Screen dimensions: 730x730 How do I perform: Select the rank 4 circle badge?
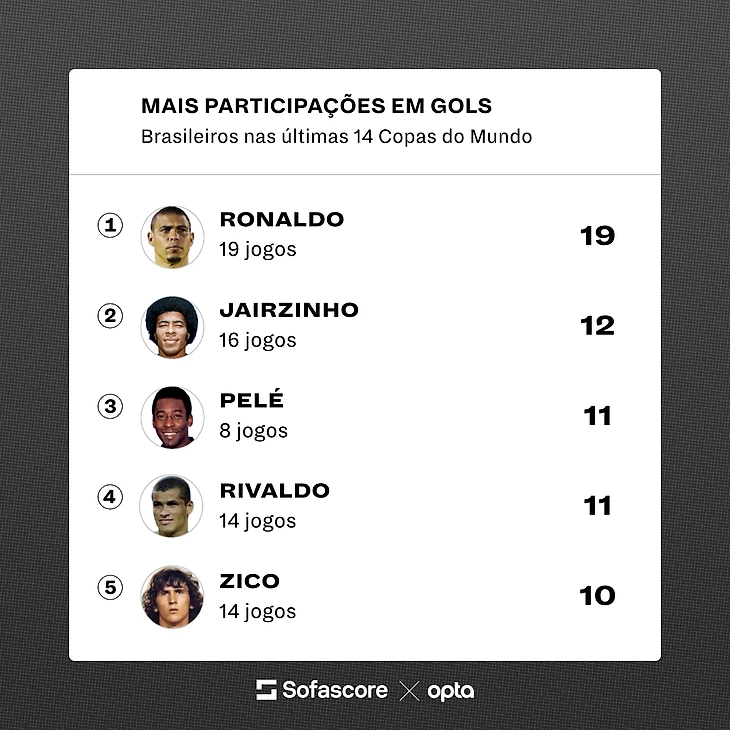pyautogui.click(x=110, y=496)
